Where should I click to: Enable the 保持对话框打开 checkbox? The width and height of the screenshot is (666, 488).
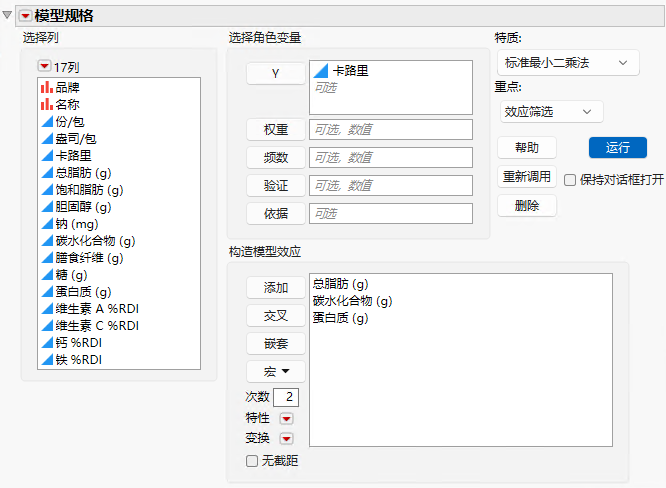click(570, 180)
